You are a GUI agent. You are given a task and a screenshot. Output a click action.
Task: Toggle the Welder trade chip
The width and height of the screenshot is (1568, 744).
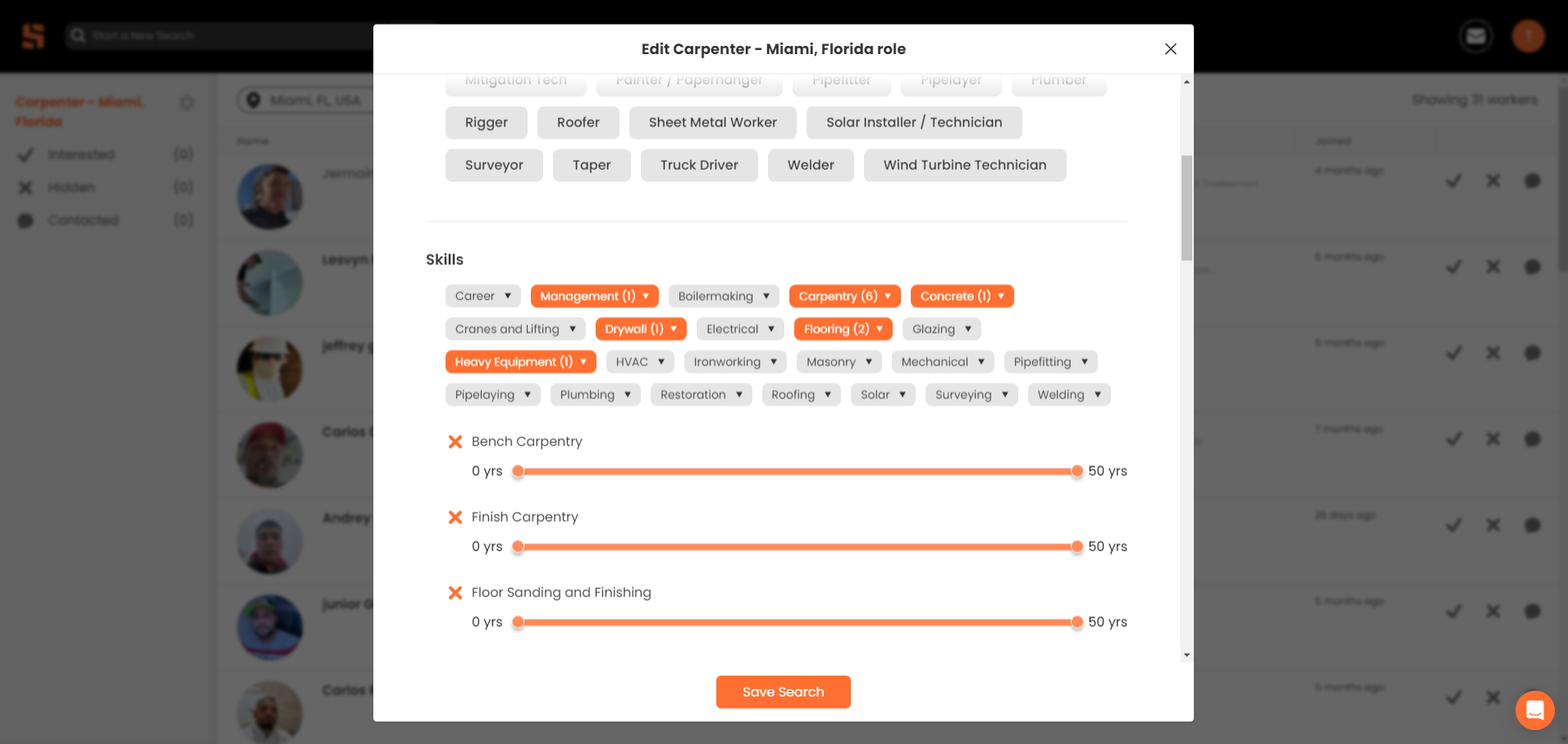click(x=811, y=165)
